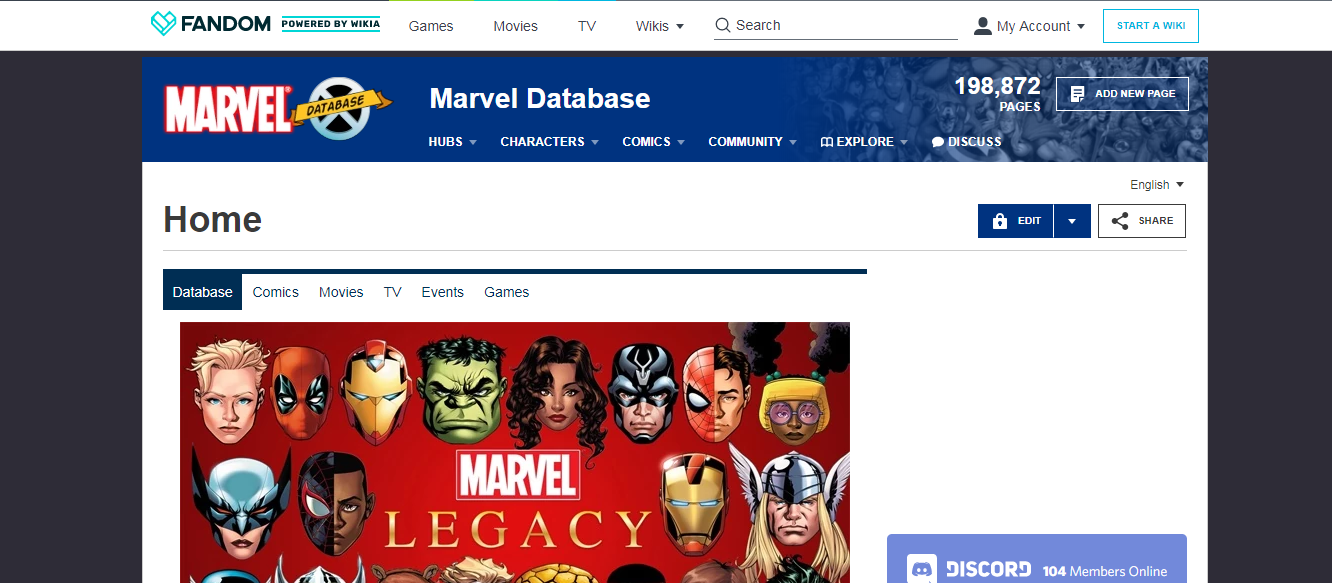This screenshot has height=583, width=1332.
Task: Click the Share icon
Action: coord(1120,221)
